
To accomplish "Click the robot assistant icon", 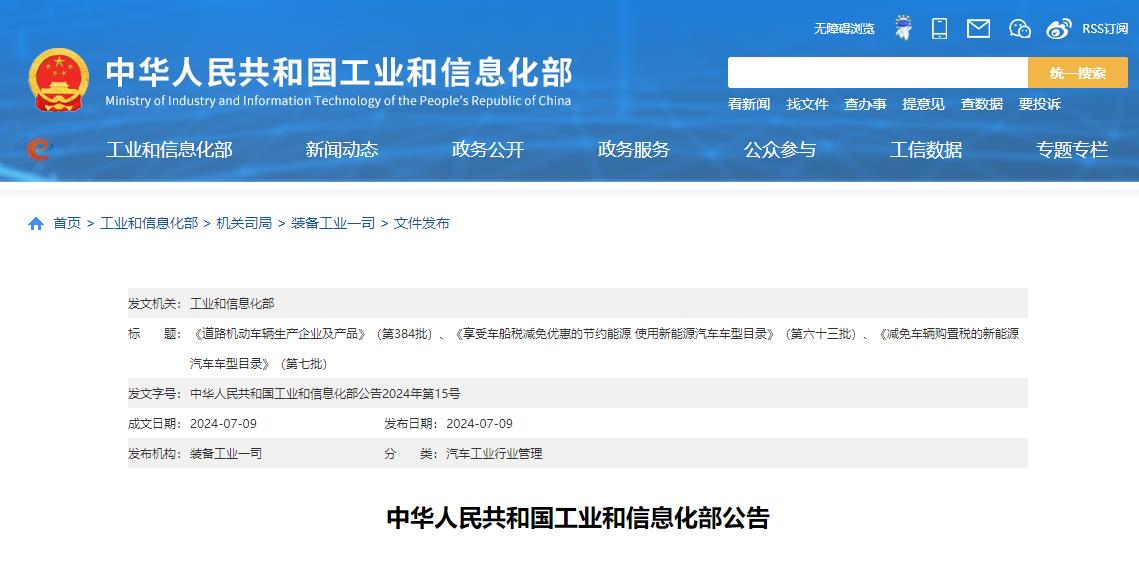I will click(x=903, y=28).
